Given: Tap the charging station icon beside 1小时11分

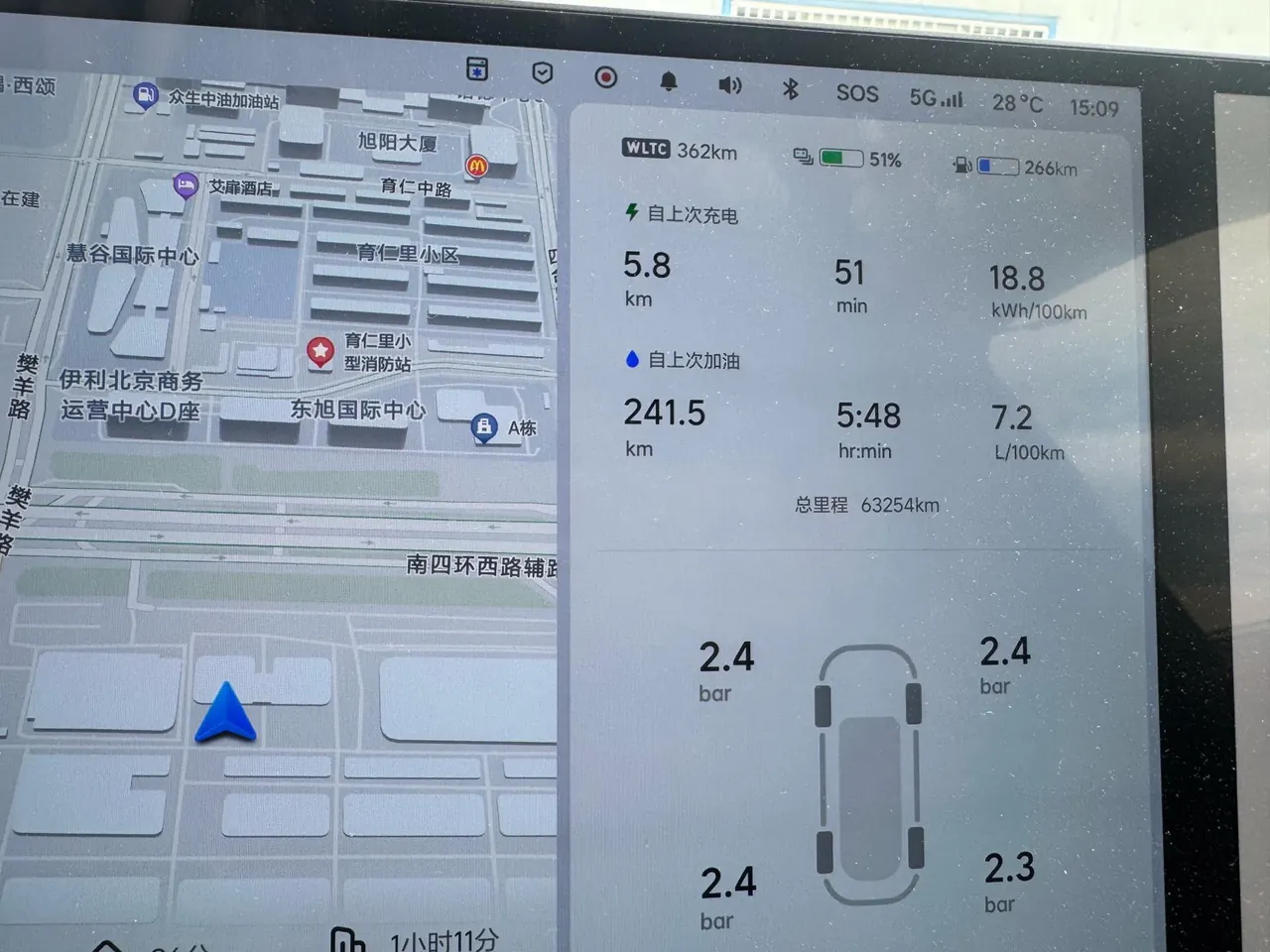Looking at the screenshot, I should pos(347,940).
